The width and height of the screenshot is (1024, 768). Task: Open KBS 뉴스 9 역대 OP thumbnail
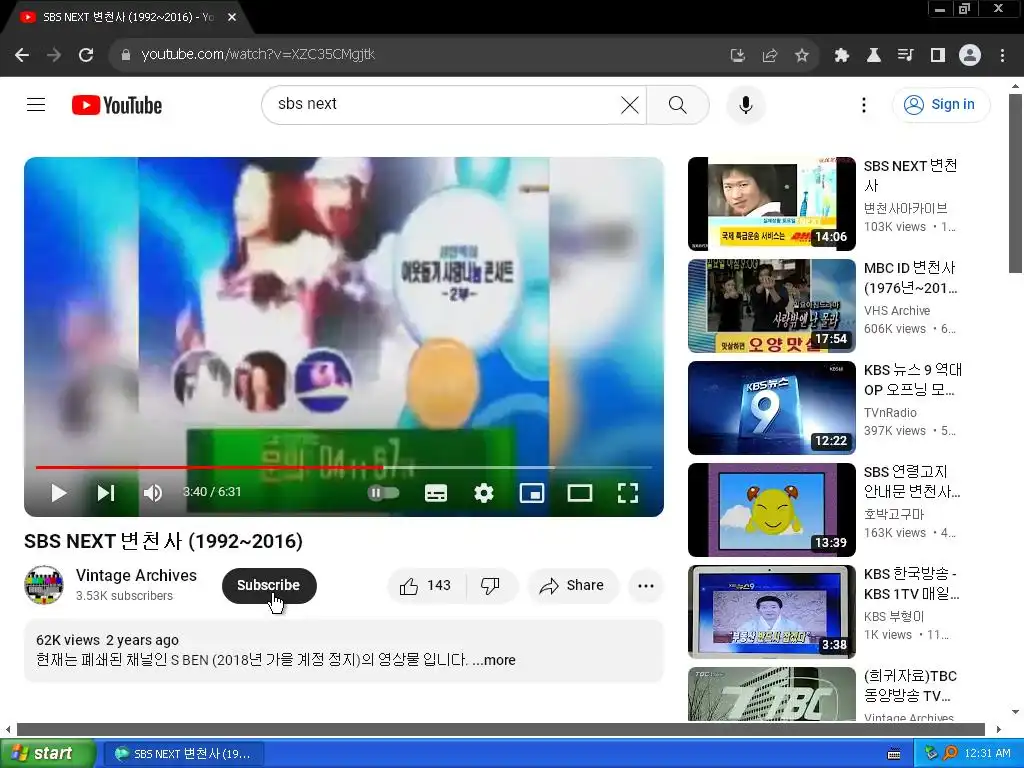tap(771, 408)
